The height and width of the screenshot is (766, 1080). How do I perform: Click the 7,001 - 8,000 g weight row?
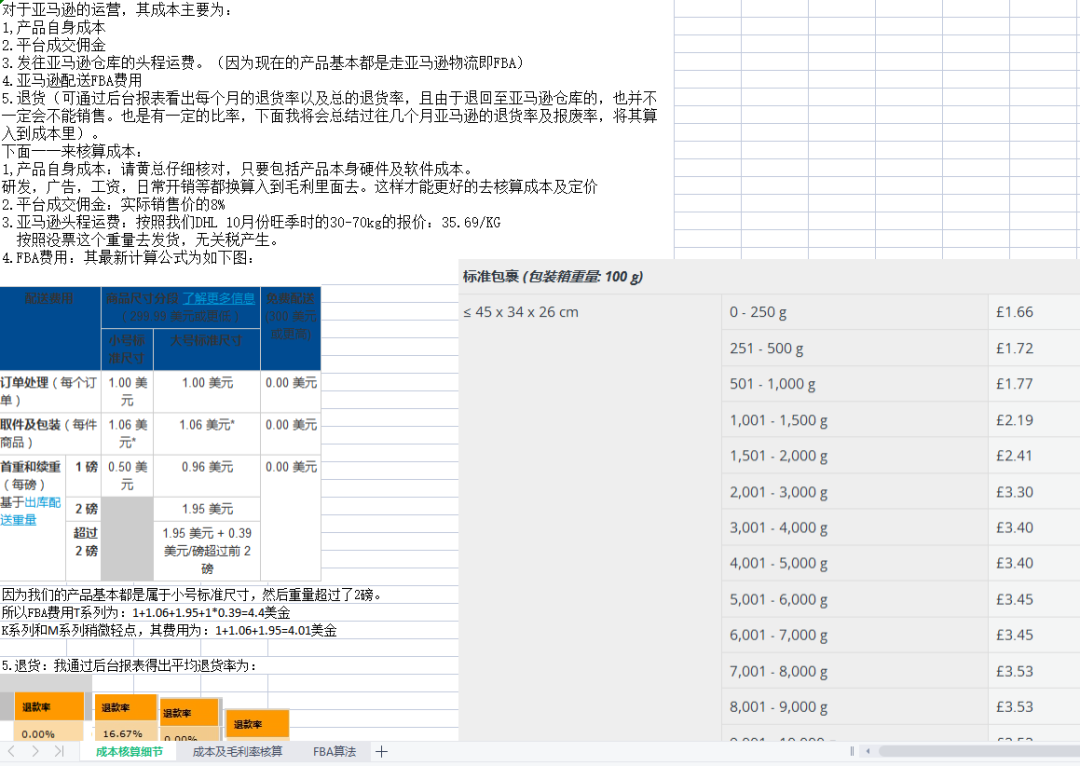778,671
